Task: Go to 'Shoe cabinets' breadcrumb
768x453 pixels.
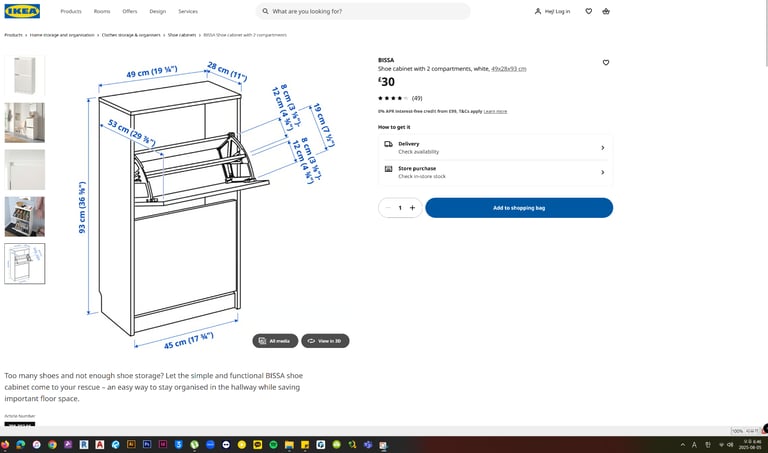Action: pos(182,35)
